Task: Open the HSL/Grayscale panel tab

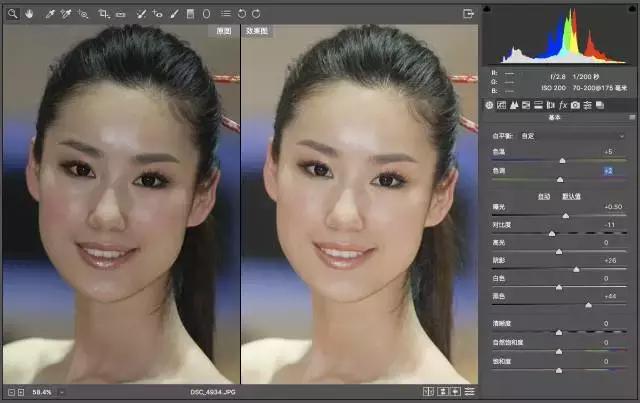Action: tap(526, 105)
